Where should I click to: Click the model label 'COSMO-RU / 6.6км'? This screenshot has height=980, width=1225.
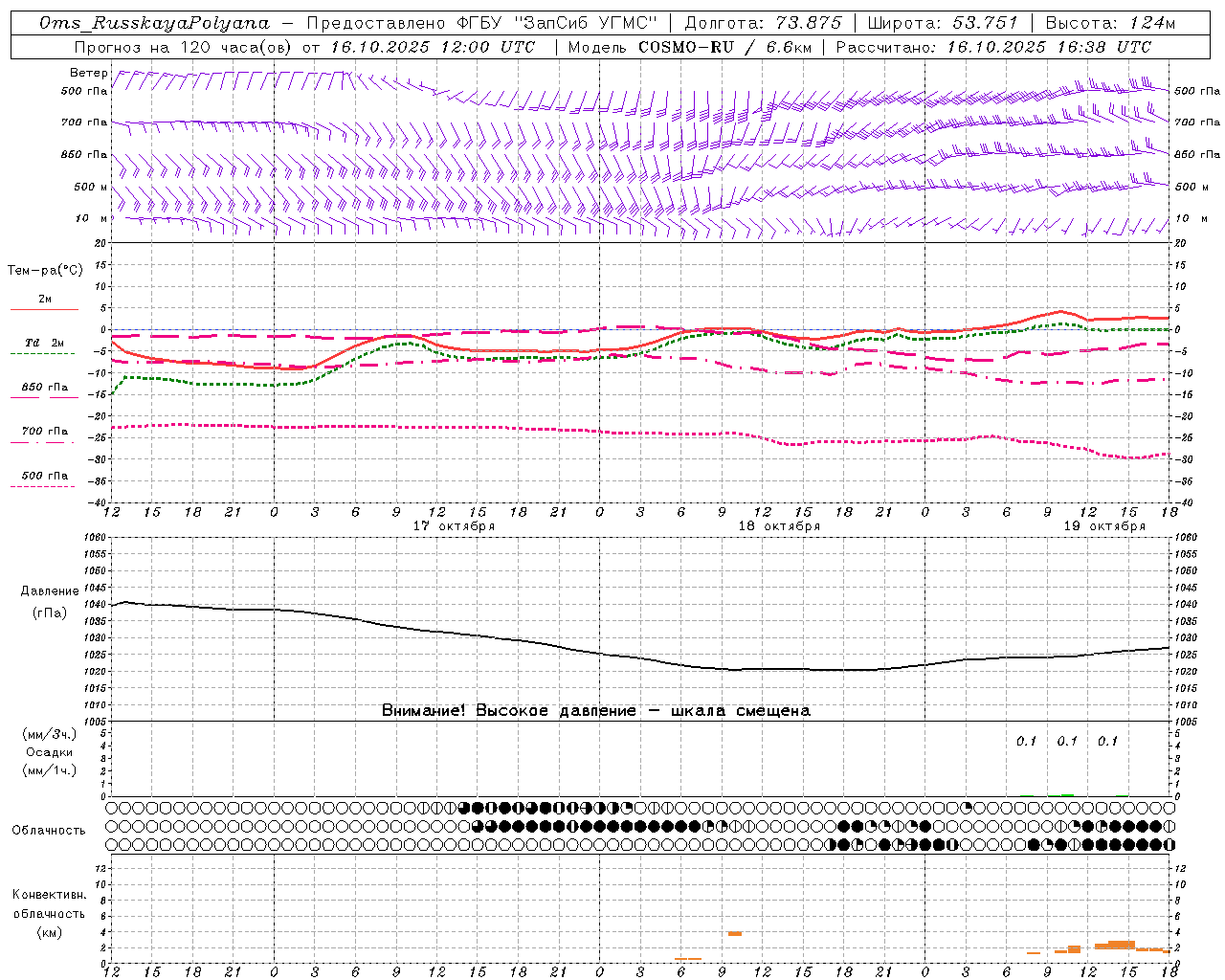coord(724,47)
